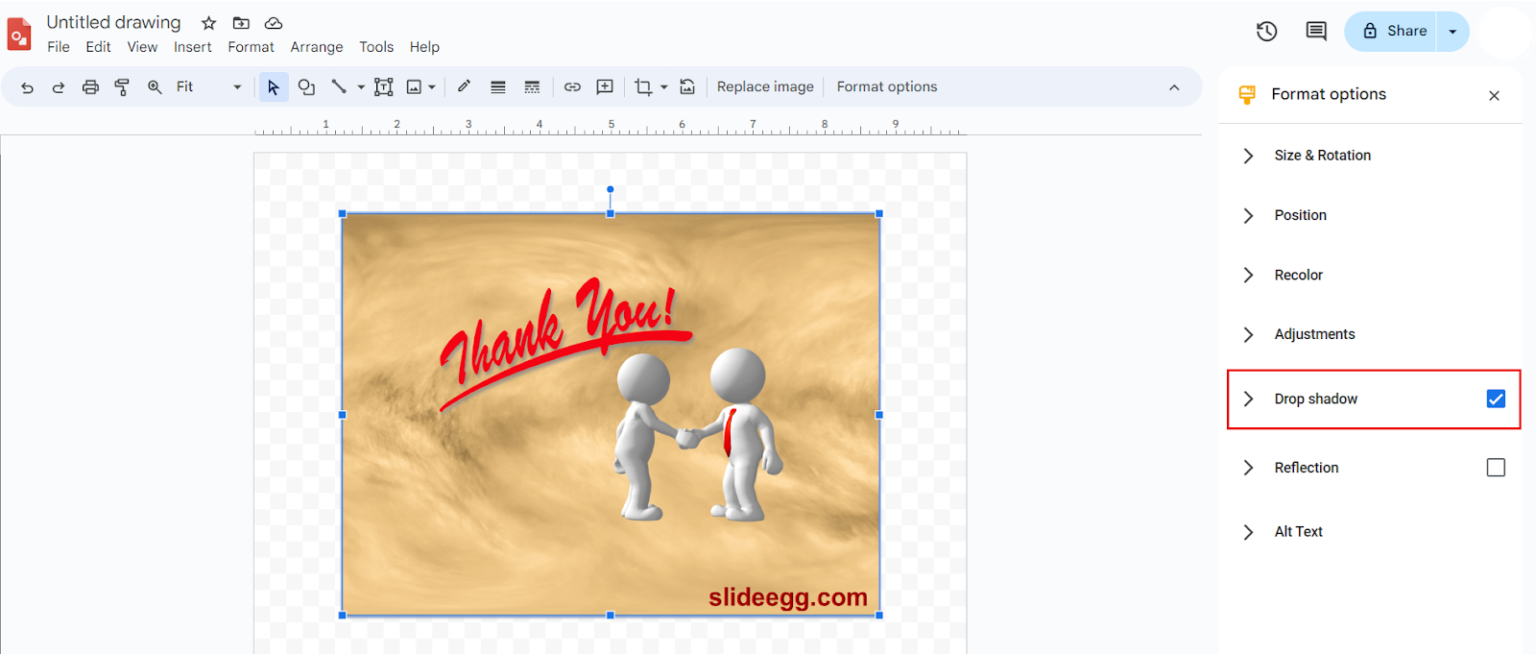Insert a link
The height and width of the screenshot is (654, 1536).
pyautogui.click(x=572, y=87)
